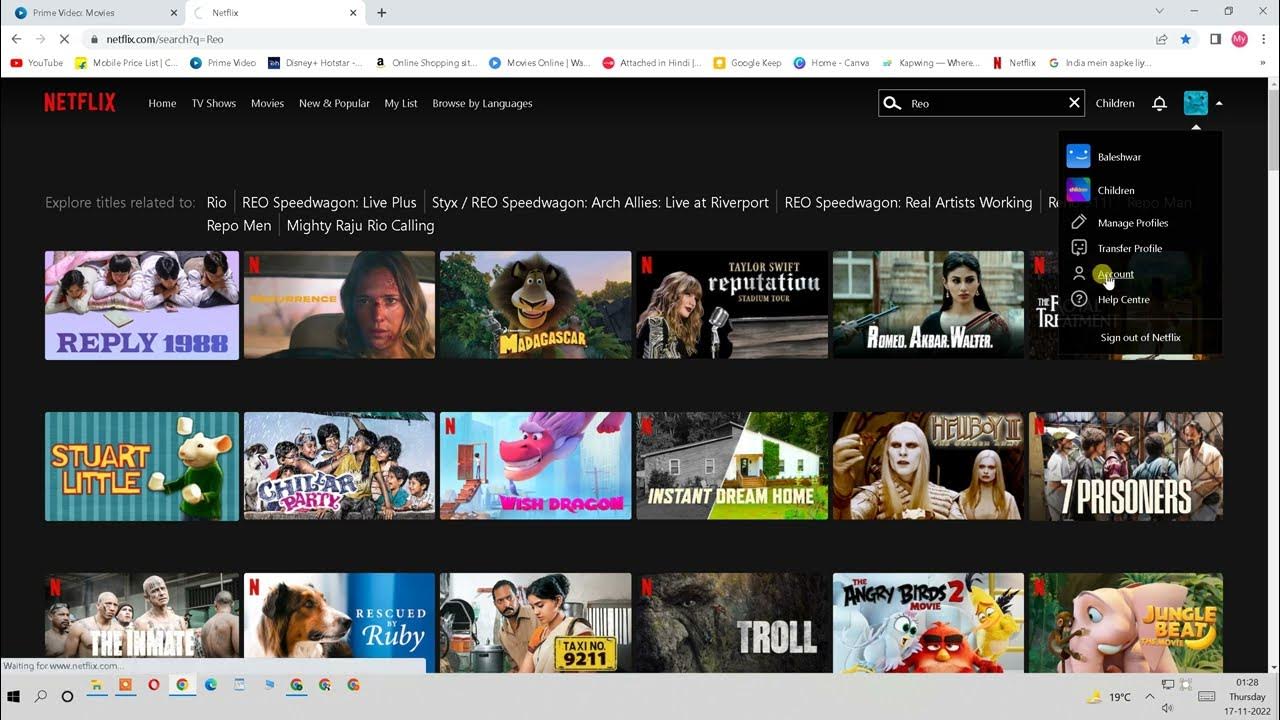Choose Transfer Profile
The width and height of the screenshot is (1280, 720).
coord(1129,248)
